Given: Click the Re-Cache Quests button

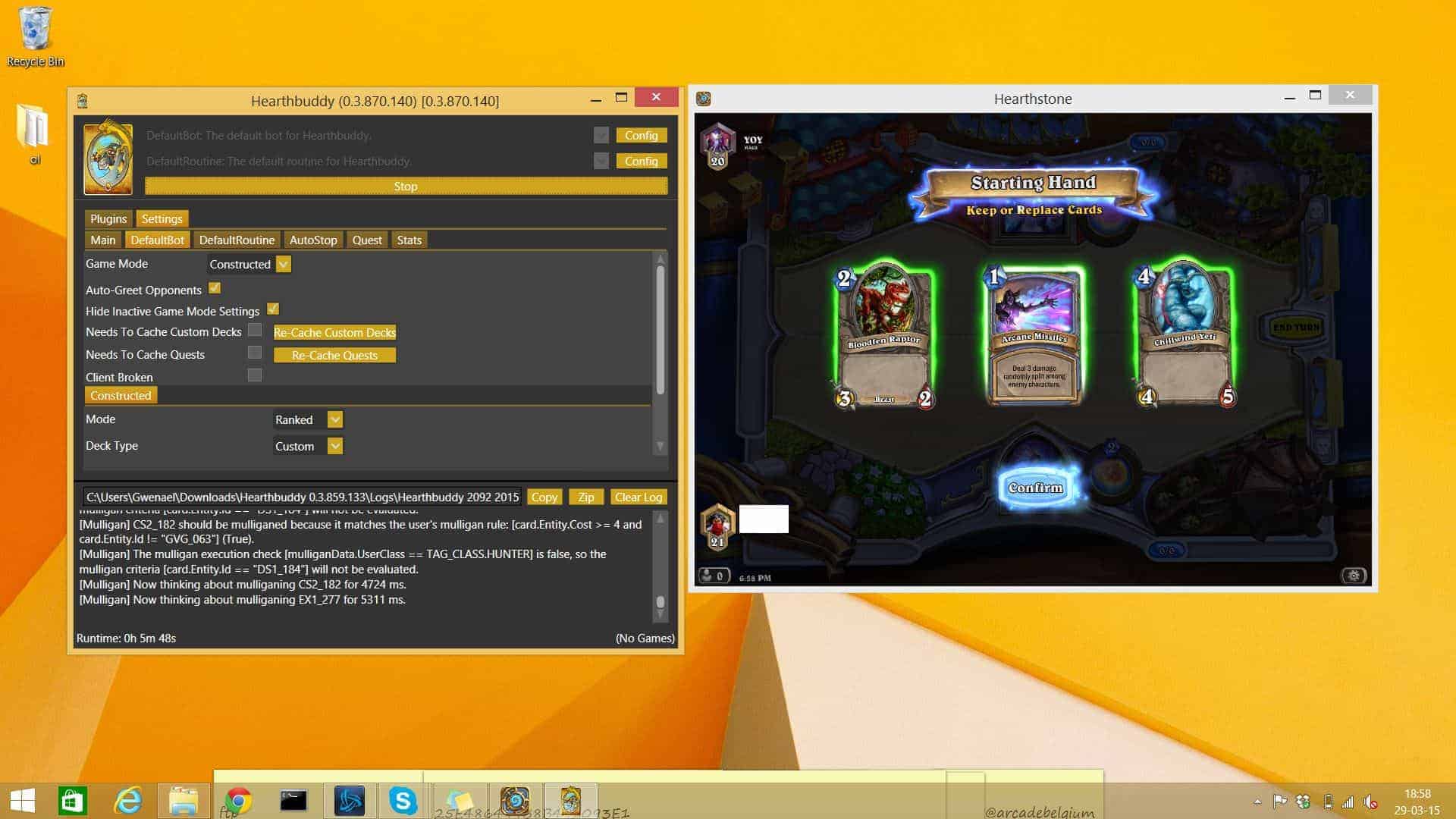Looking at the screenshot, I should [334, 355].
